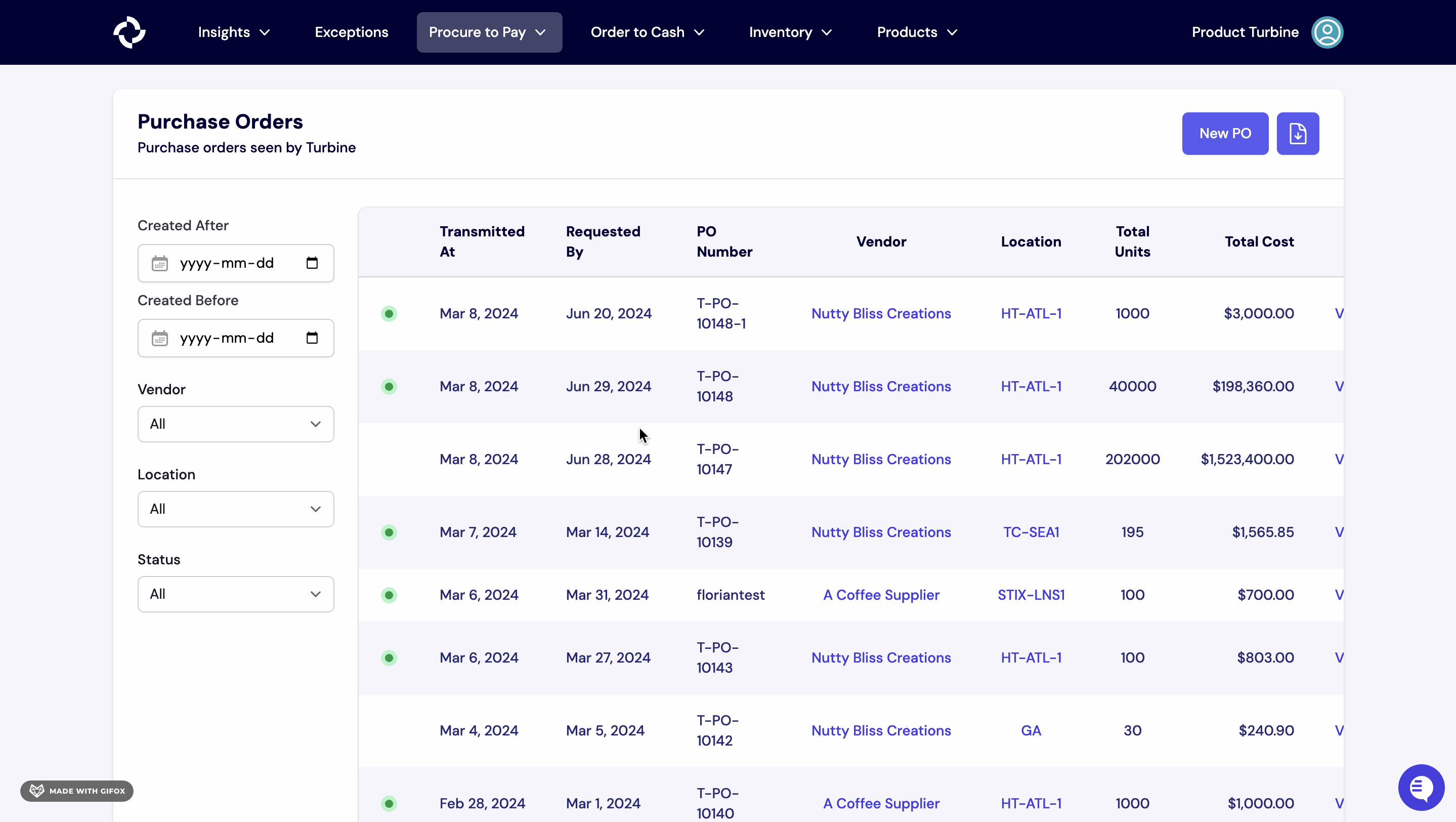The width and height of the screenshot is (1456, 822).
Task: Click green status dot for T-PO-10139
Action: tap(389, 532)
